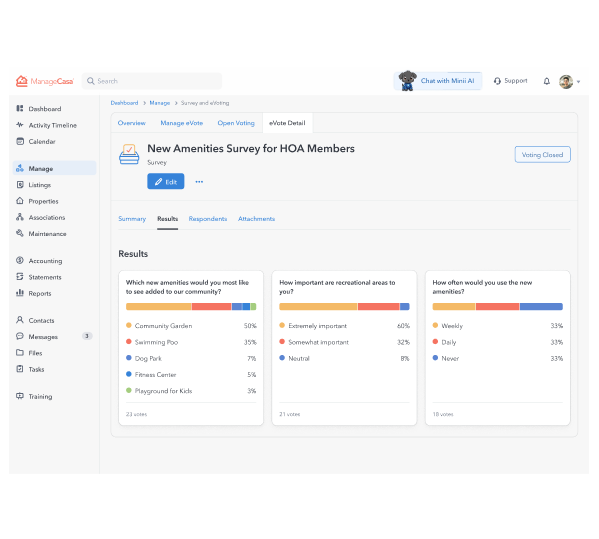The height and width of the screenshot is (539, 599).
Task: Open the Dashboard sidebar icon
Action: point(20,108)
